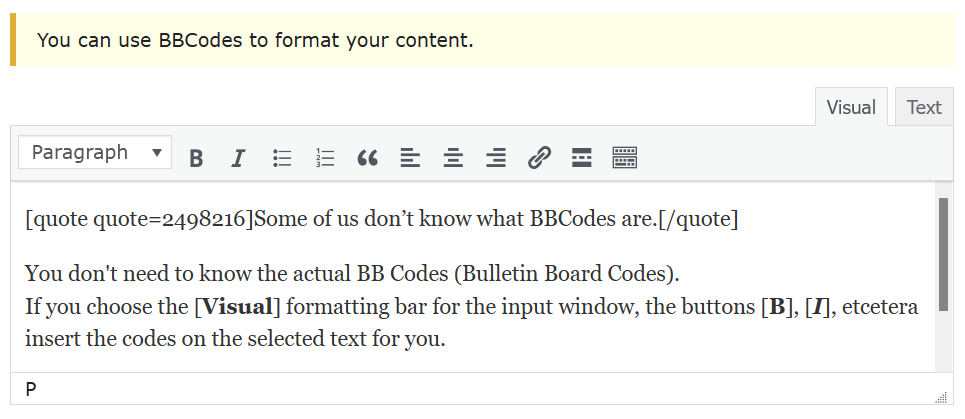
Task: Click the editor resize handle in the corner
Action: (x=940, y=397)
